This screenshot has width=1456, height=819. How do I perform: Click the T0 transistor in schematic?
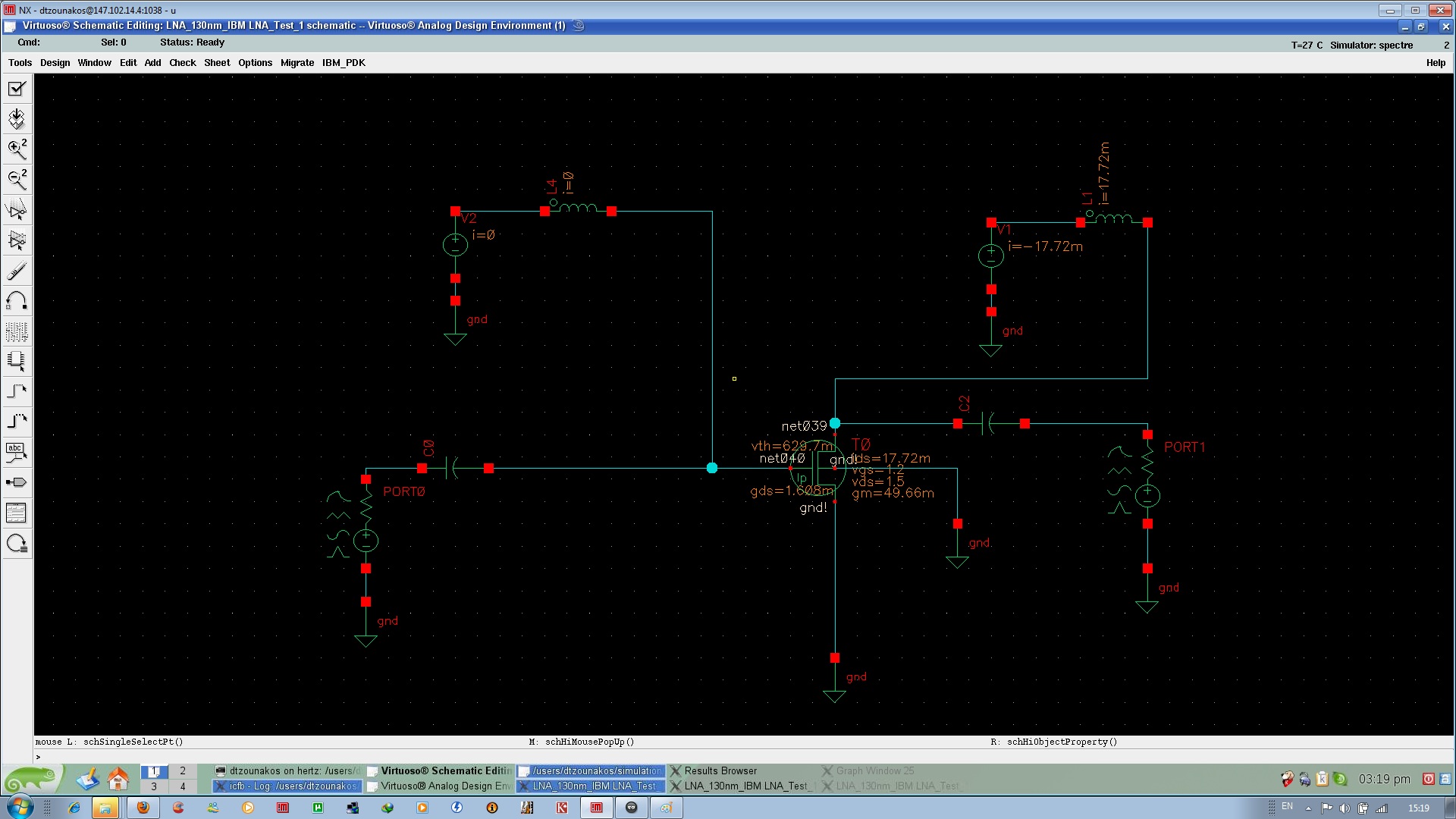819,469
